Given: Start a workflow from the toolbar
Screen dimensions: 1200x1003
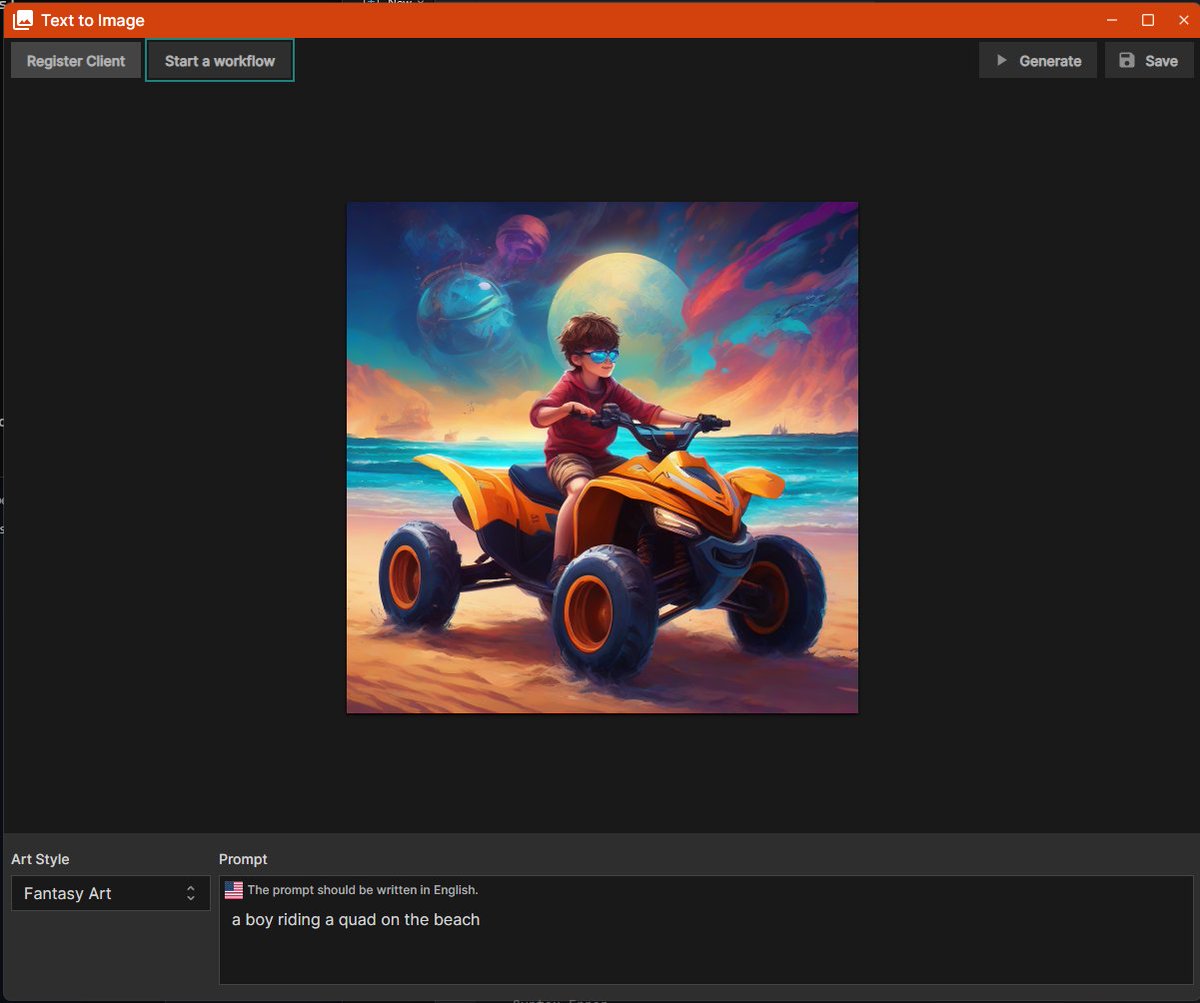Looking at the screenshot, I should [220, 61].
